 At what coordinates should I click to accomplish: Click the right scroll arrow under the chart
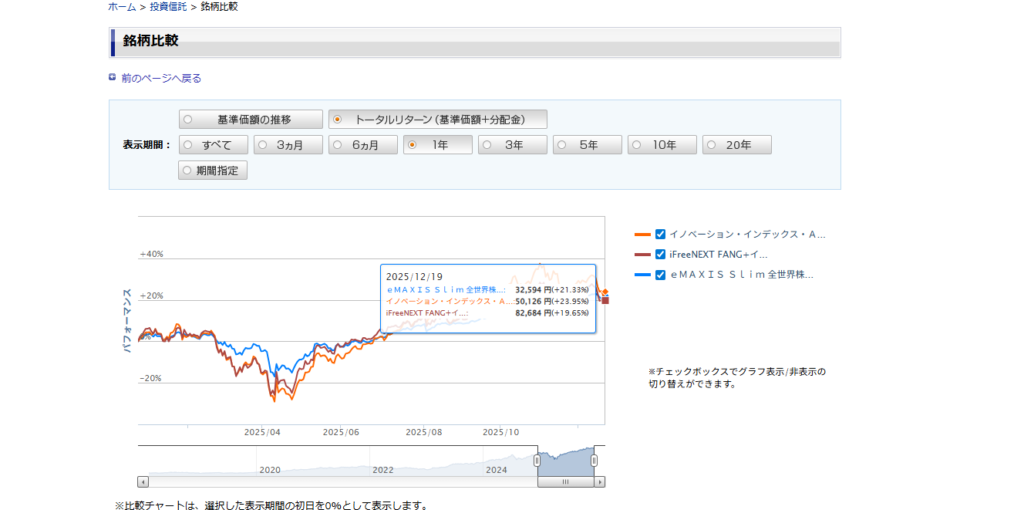600,481
